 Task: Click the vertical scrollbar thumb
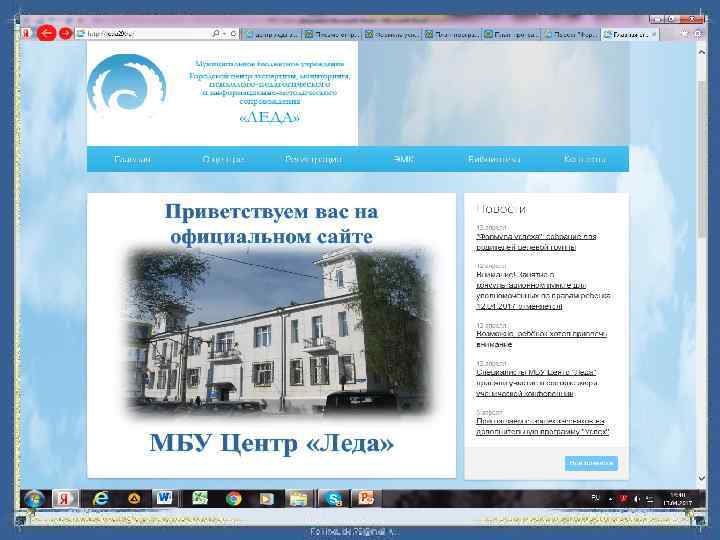tap(701, 158)
